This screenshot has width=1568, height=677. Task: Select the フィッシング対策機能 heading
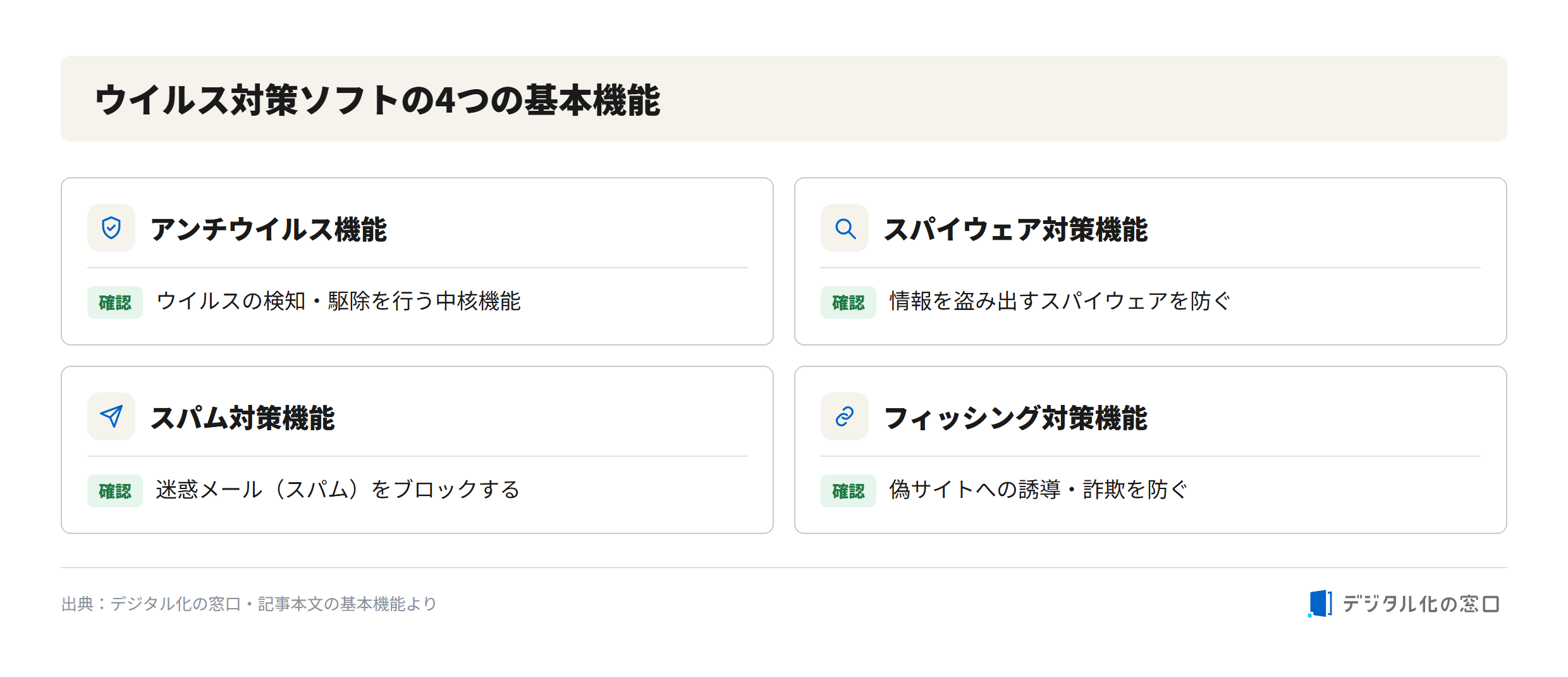point(1016,418)
